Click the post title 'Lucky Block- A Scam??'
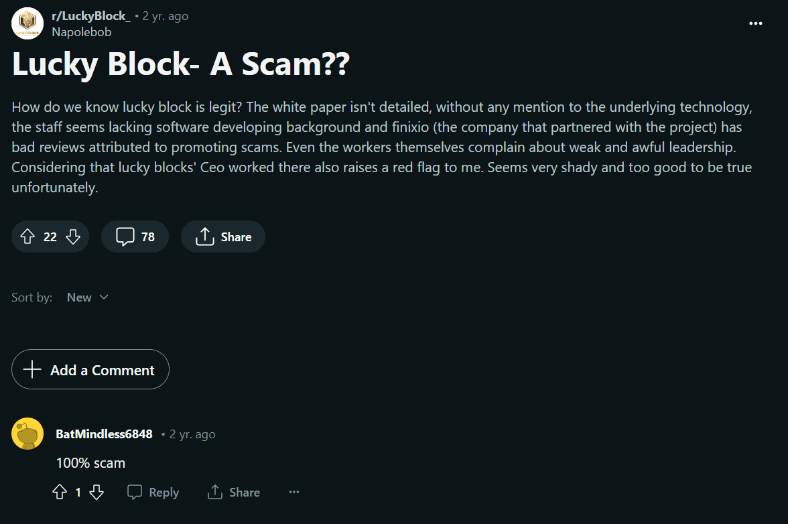The image size is (788, 524). pyautogui.click(x=181, y=65)
